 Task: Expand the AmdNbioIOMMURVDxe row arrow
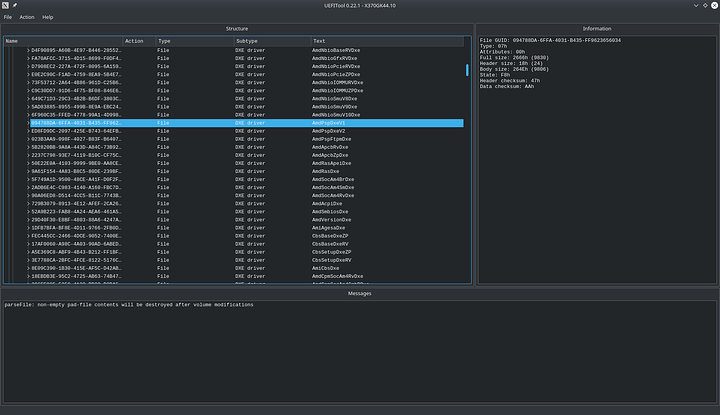28,83
